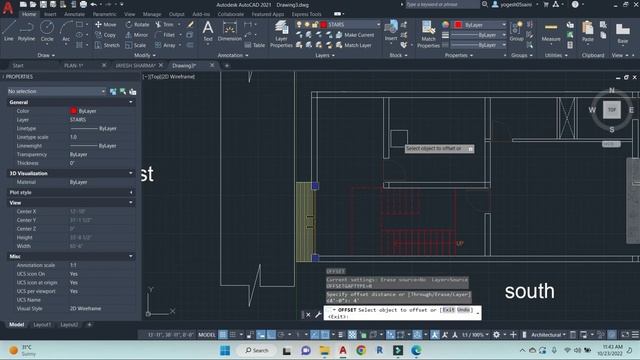Toggle annotation visibility icon in status bar
Image resolution: width=640 pixels, height=360 pixels.
(435, 335)
